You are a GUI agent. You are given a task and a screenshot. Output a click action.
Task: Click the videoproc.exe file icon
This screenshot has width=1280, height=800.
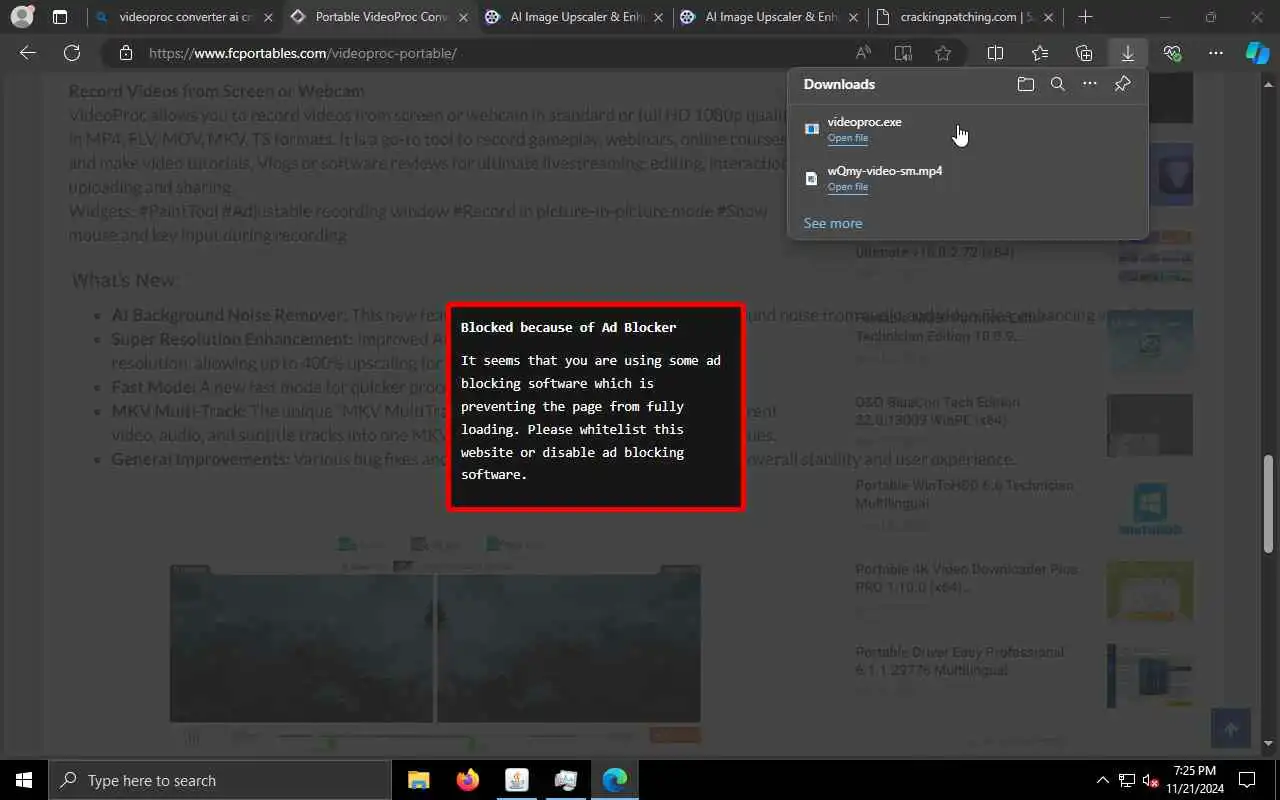[812, 129]
